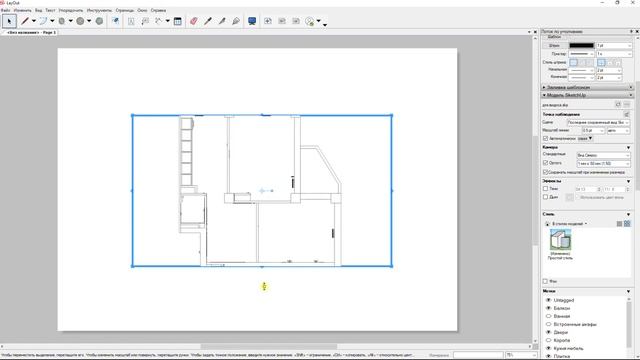Select the arrow Select tool
This screenshot has width=640, height=360.
tap(9, 21)
